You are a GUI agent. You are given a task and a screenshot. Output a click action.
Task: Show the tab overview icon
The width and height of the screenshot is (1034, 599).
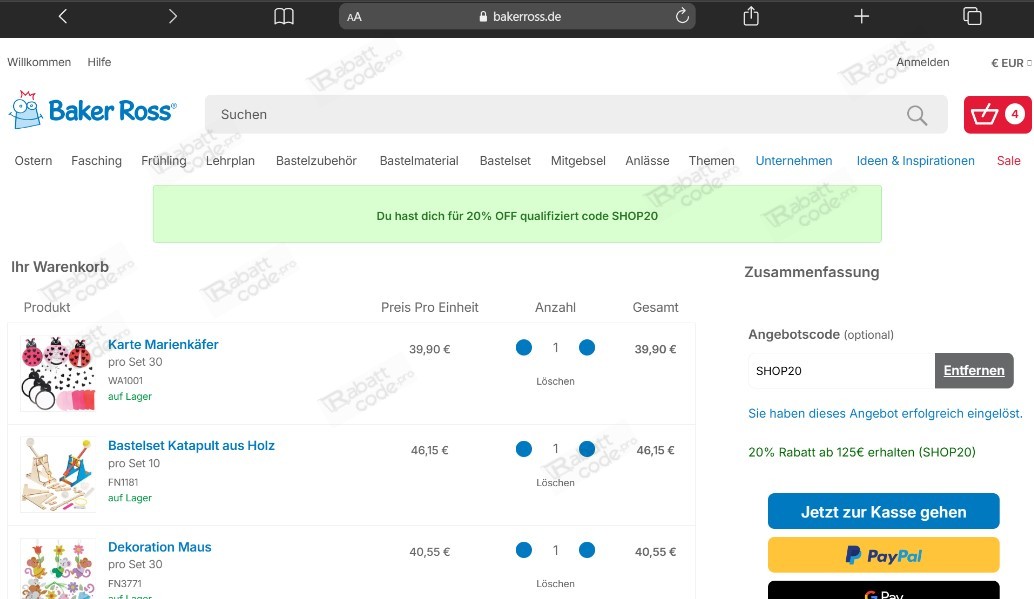pyautogui.click(x=971, y=16)
